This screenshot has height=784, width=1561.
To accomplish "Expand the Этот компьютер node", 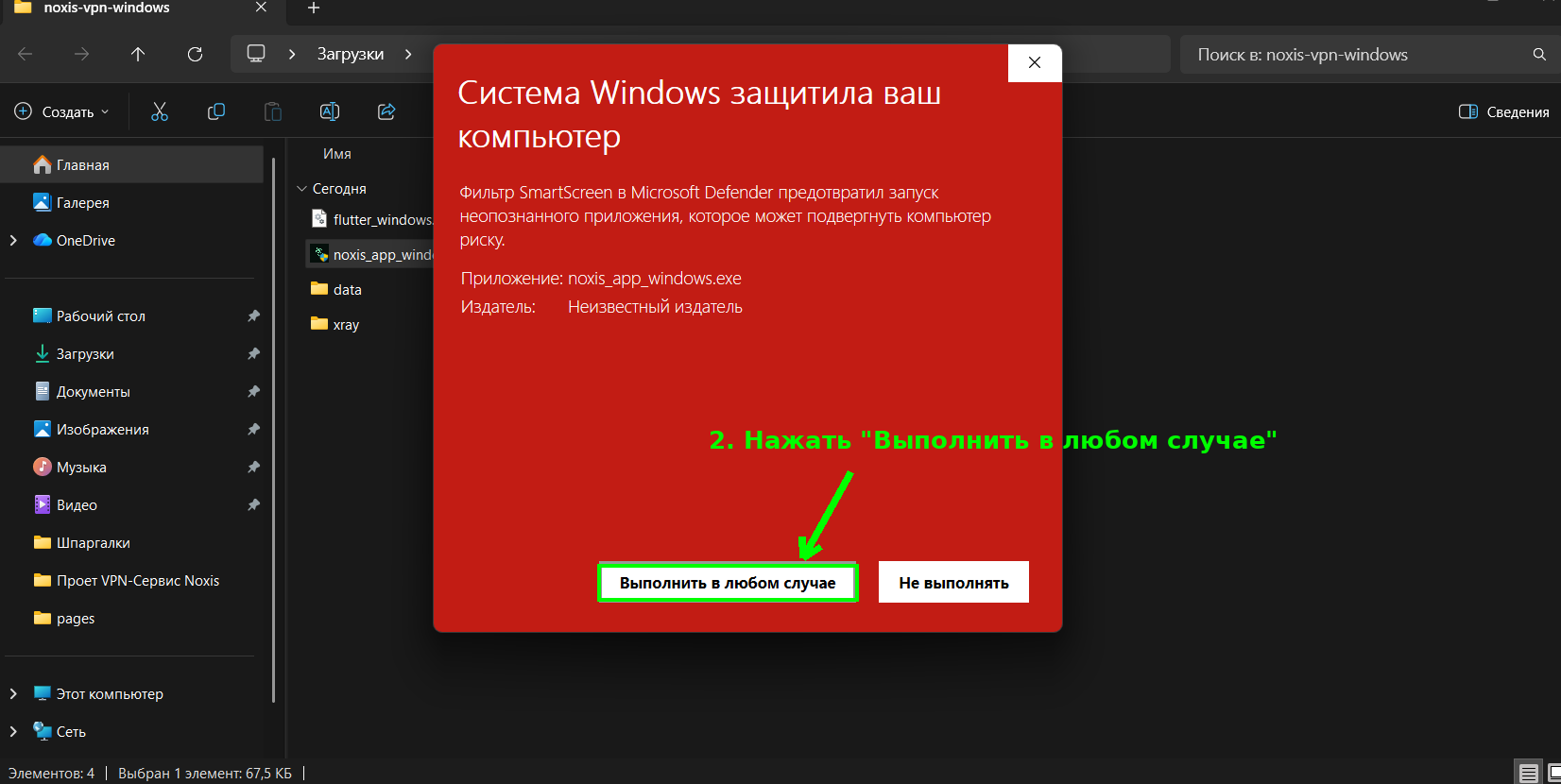I will (13, 693).
